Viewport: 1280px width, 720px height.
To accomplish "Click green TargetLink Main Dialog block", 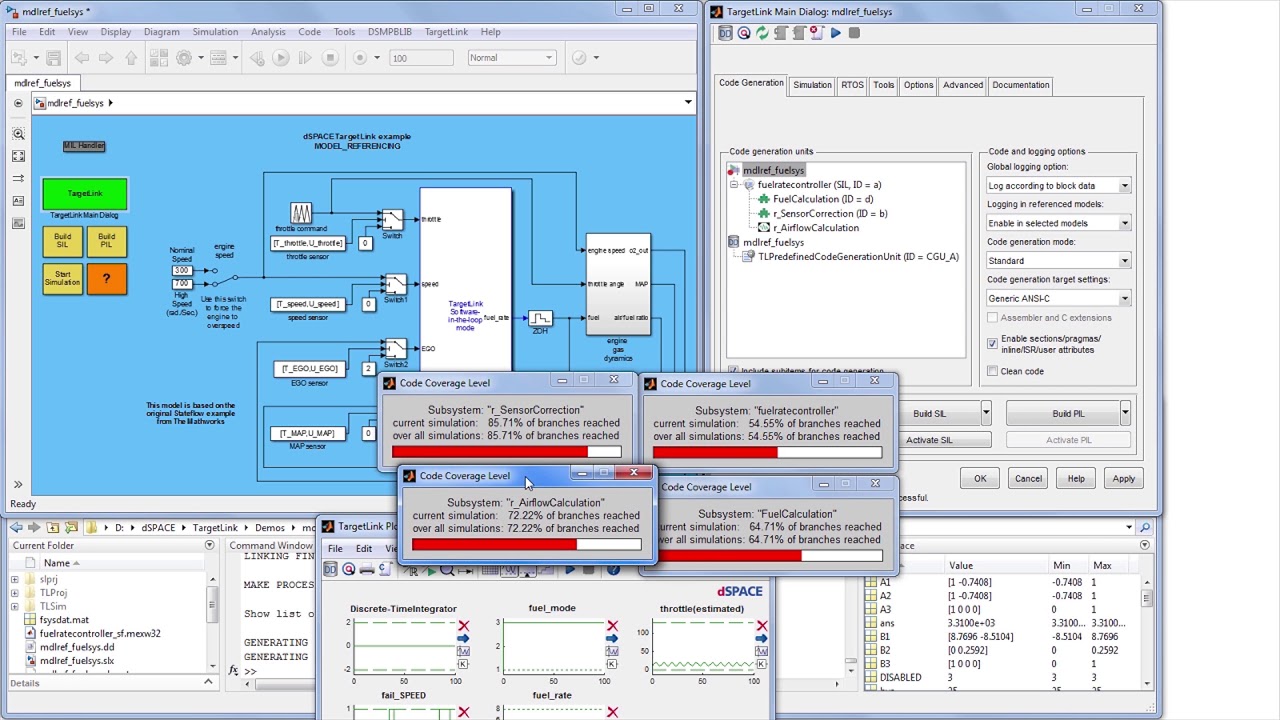I will click(84, 194).
